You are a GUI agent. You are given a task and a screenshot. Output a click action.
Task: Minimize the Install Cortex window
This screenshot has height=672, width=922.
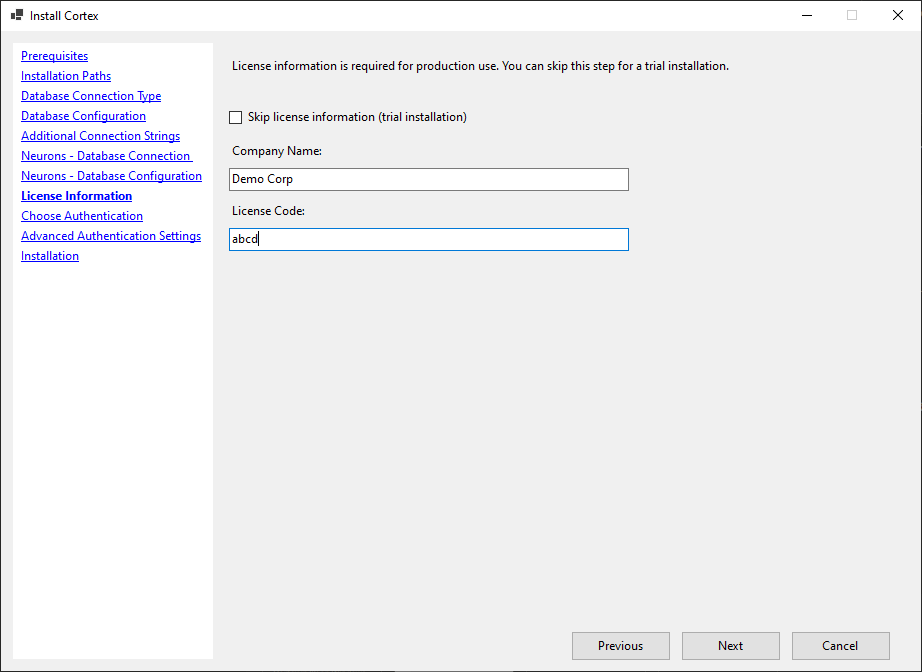click(806, 15)
